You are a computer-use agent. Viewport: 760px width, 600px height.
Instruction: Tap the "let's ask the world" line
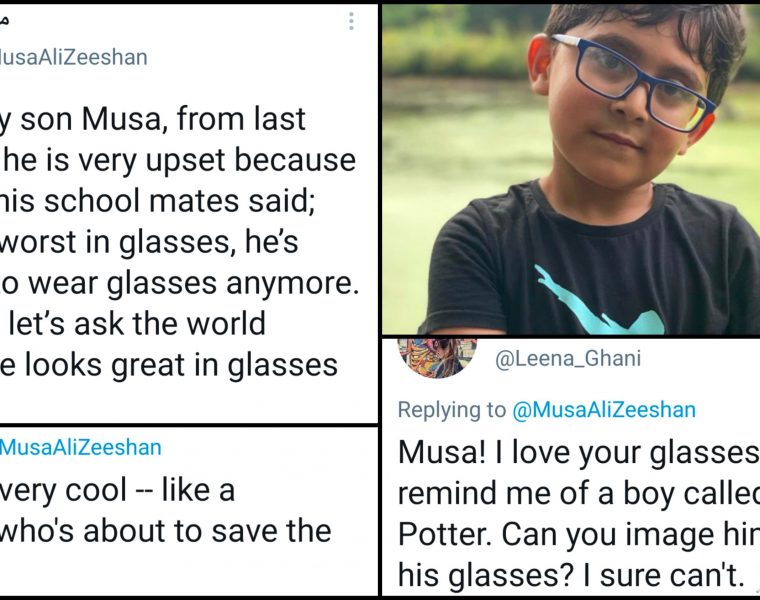point(133,324)
